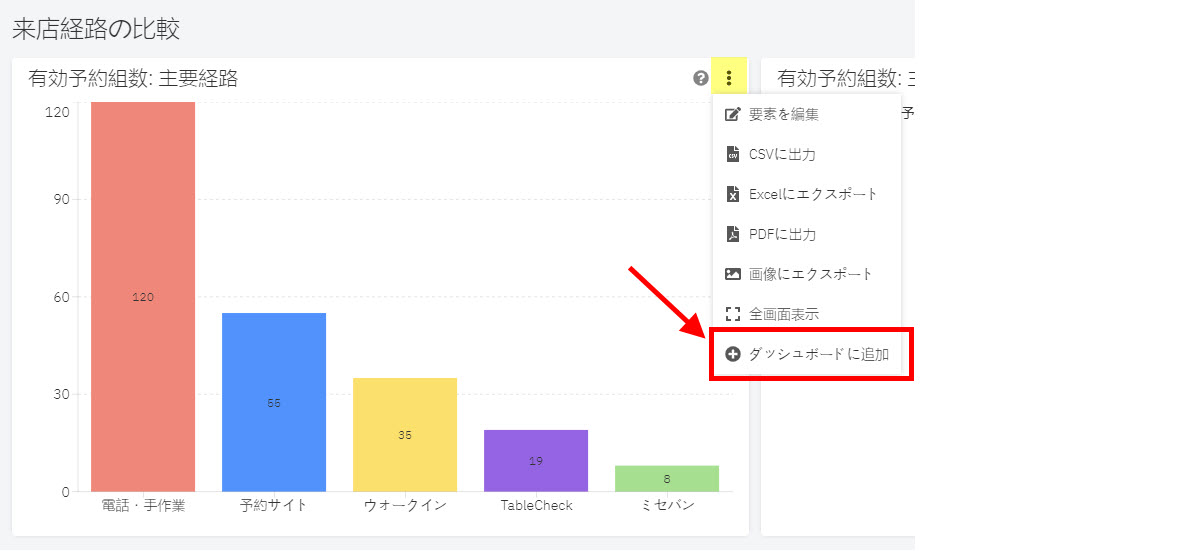This screenshot has width=1201, height=551.
Task: Click the help question mark icon
Action: (700, 78)
